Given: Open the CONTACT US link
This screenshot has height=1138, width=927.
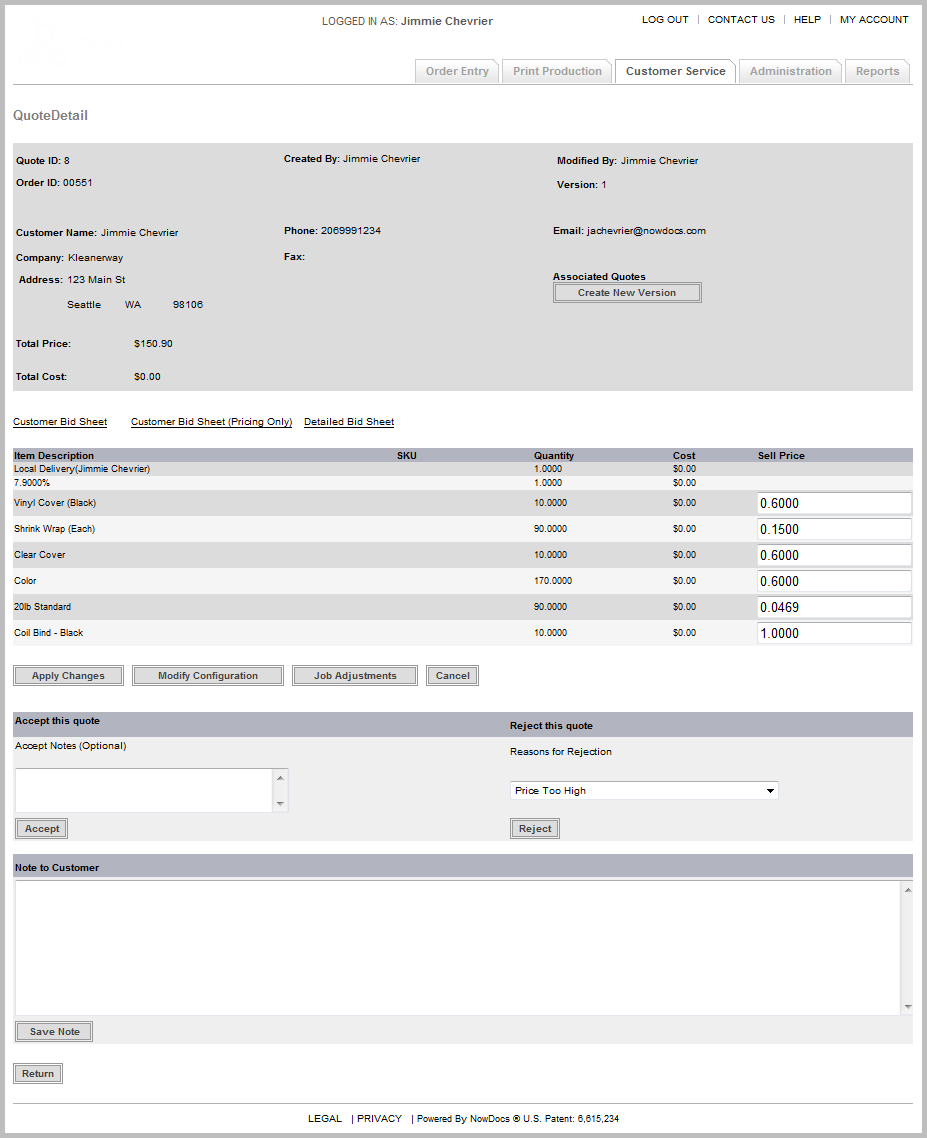Looking at the screenshot, I should point(741,20).
